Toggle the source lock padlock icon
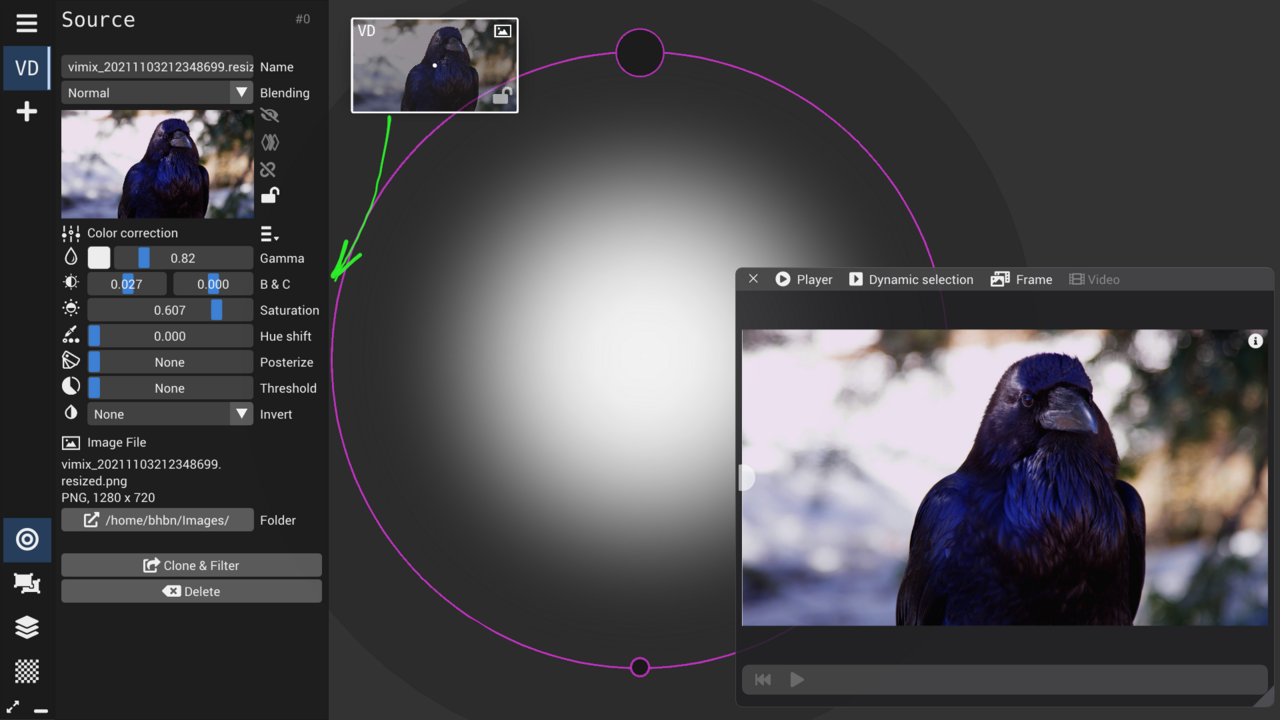 [270, 195]
